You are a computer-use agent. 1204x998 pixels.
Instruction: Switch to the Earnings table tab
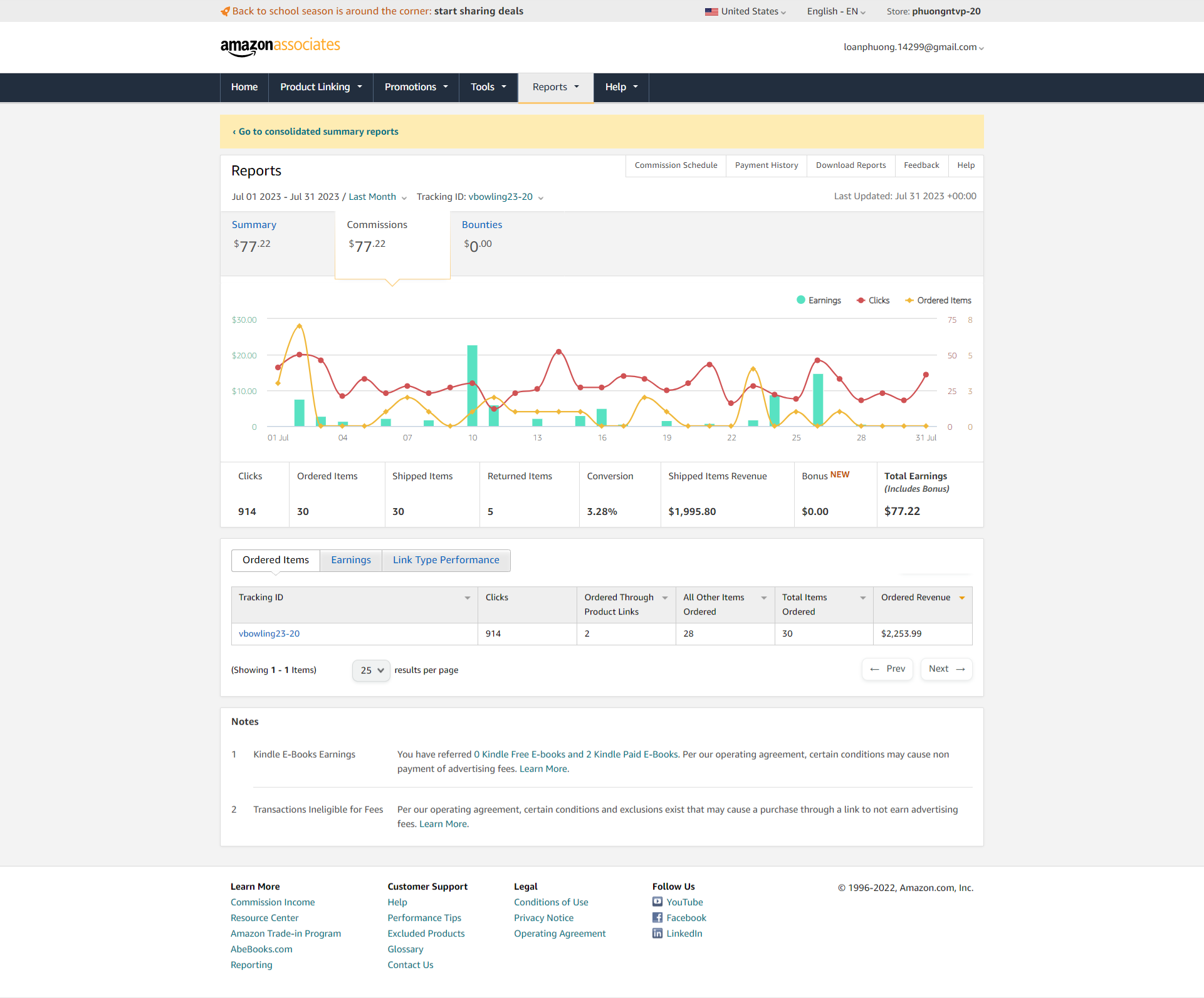(351, 560)
